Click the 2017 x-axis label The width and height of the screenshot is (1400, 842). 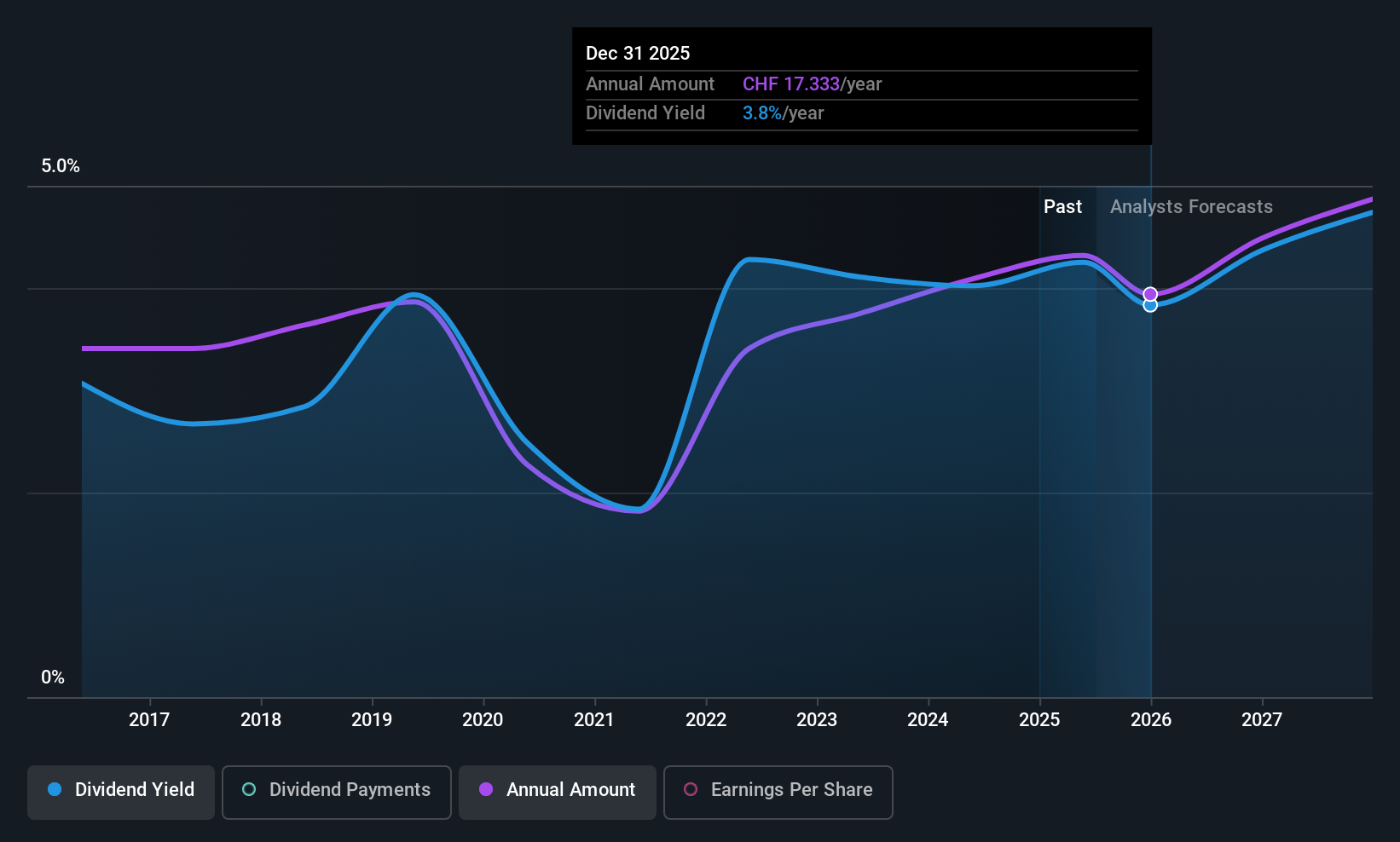[149, 720]
